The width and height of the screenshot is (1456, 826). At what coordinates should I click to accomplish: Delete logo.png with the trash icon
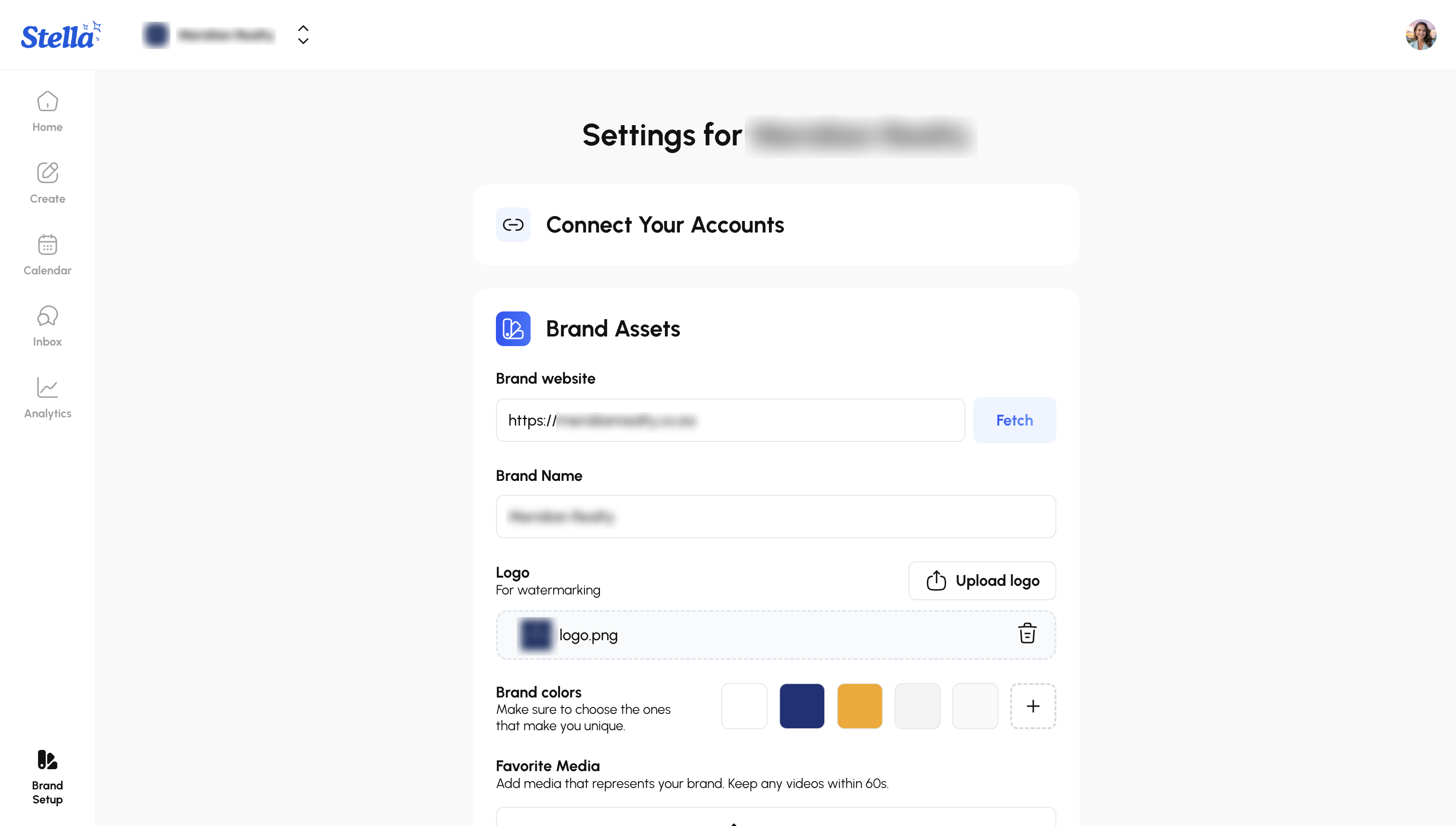point(1027,633)
